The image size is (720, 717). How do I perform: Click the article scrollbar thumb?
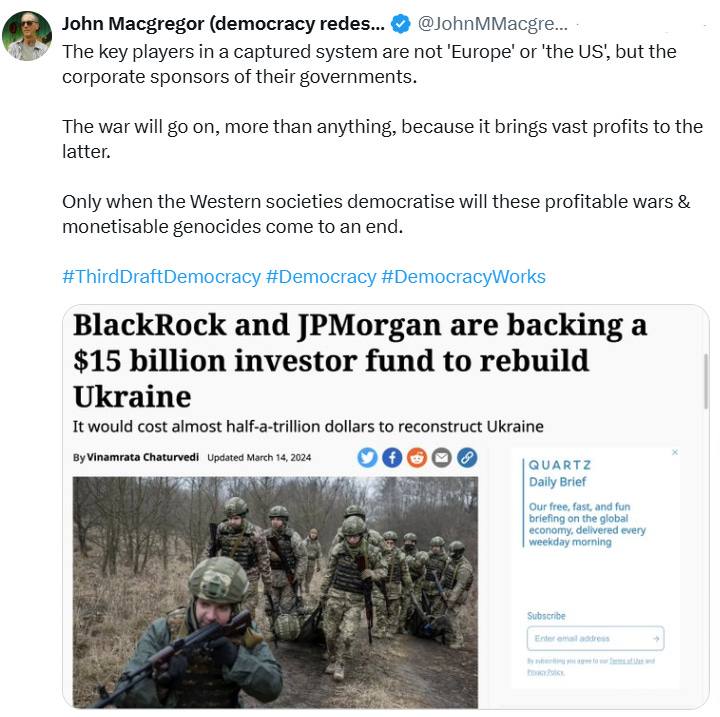pos(706,381)
